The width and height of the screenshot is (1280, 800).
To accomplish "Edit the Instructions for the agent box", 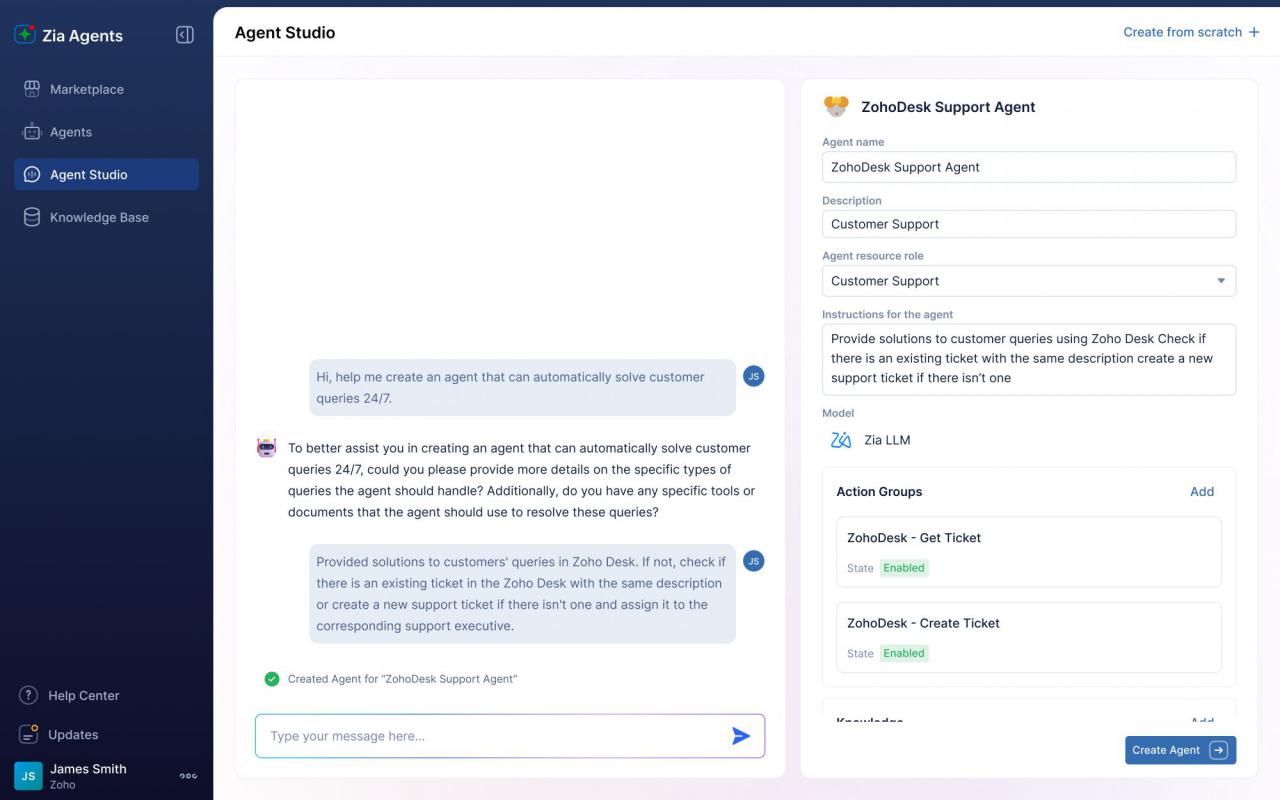I will click(1028, 358).
